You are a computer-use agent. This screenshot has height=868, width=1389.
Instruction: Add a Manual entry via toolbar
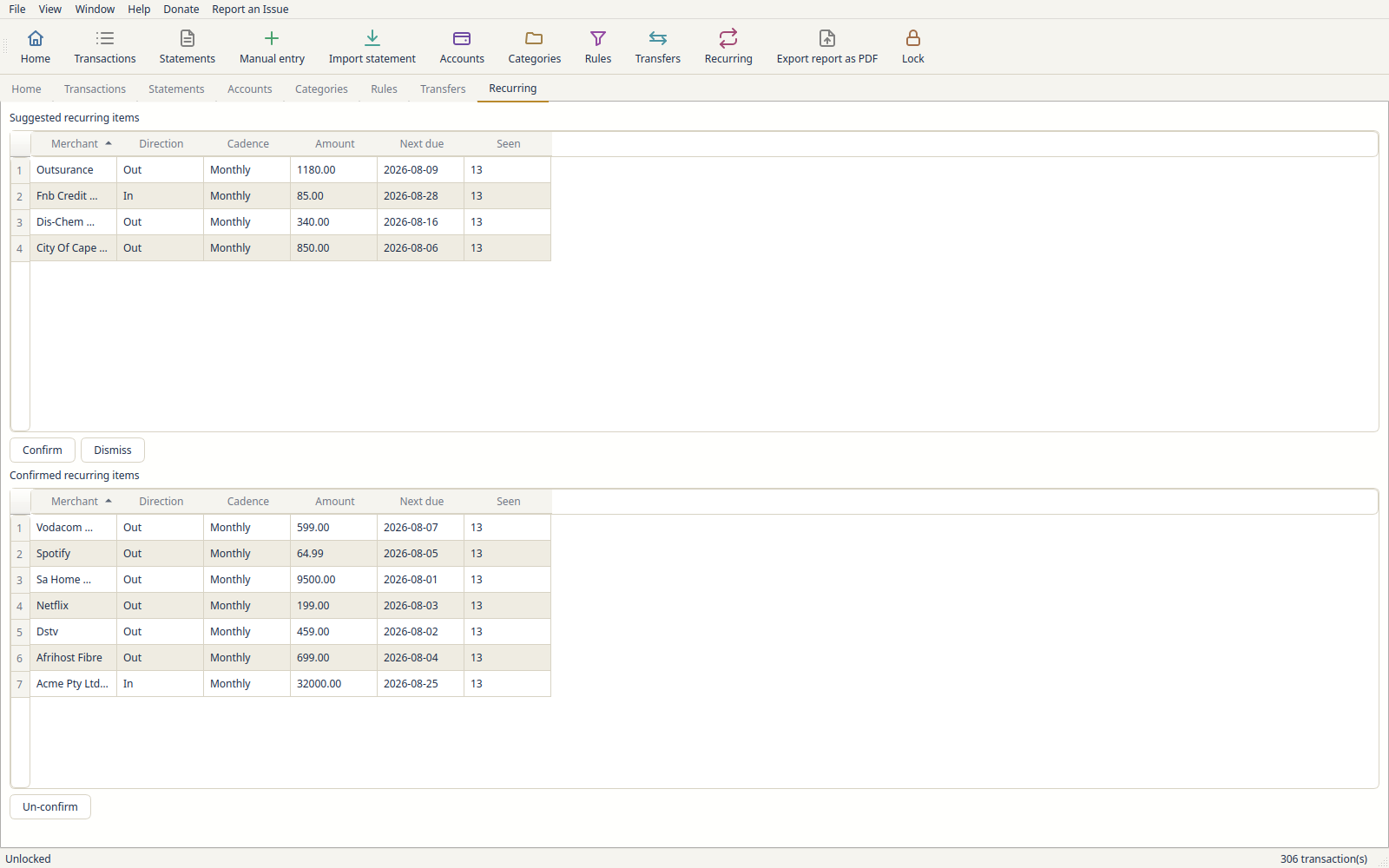click(272, 47)
